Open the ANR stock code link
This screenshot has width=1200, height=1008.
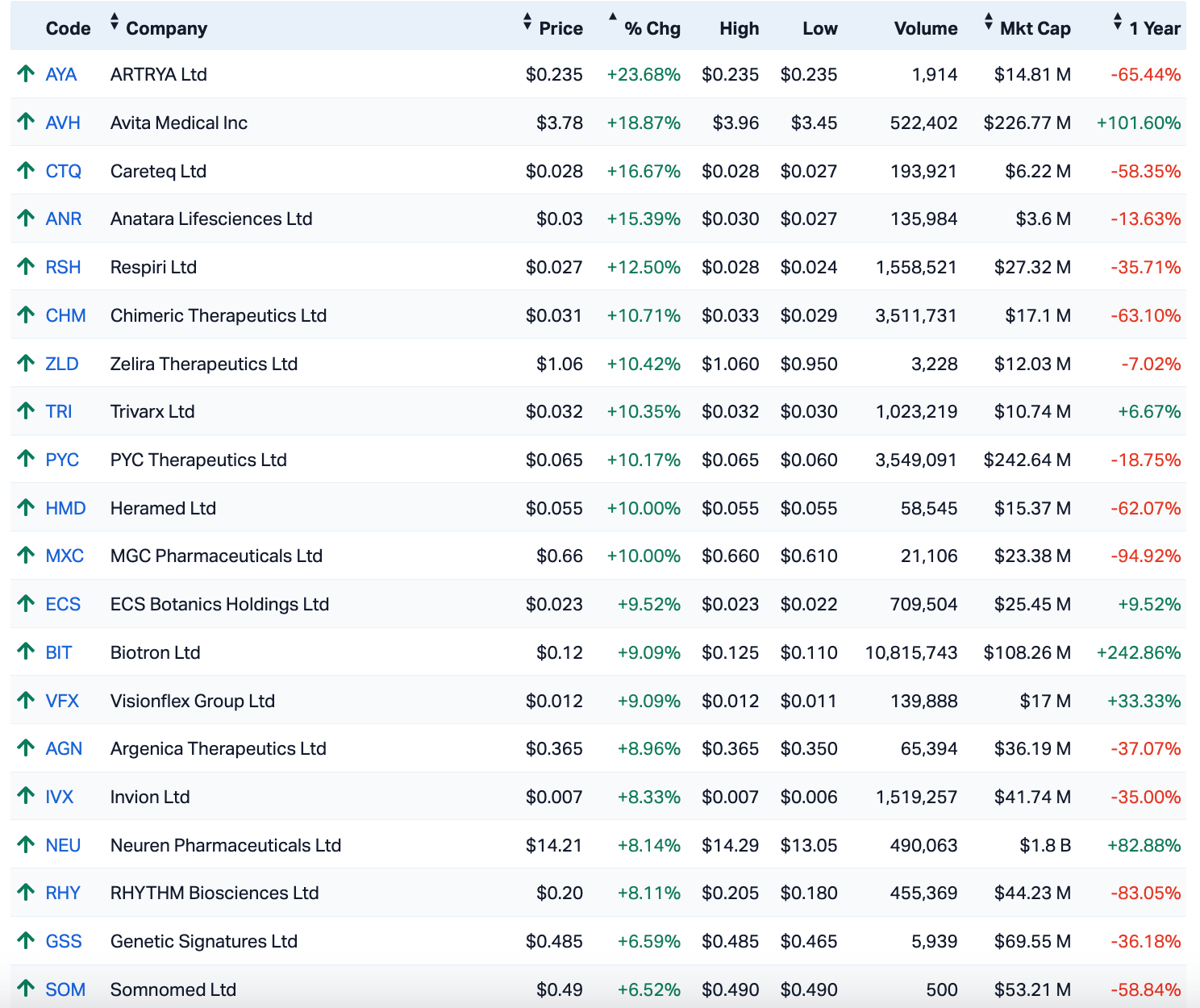pyautogui.click(x=64, y=219)
